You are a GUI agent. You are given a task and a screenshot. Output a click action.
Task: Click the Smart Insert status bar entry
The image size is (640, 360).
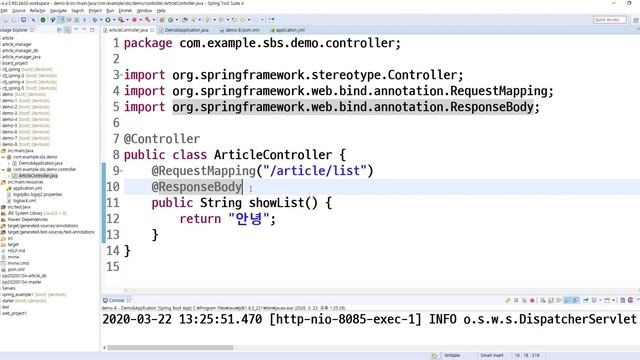point(492,356)
